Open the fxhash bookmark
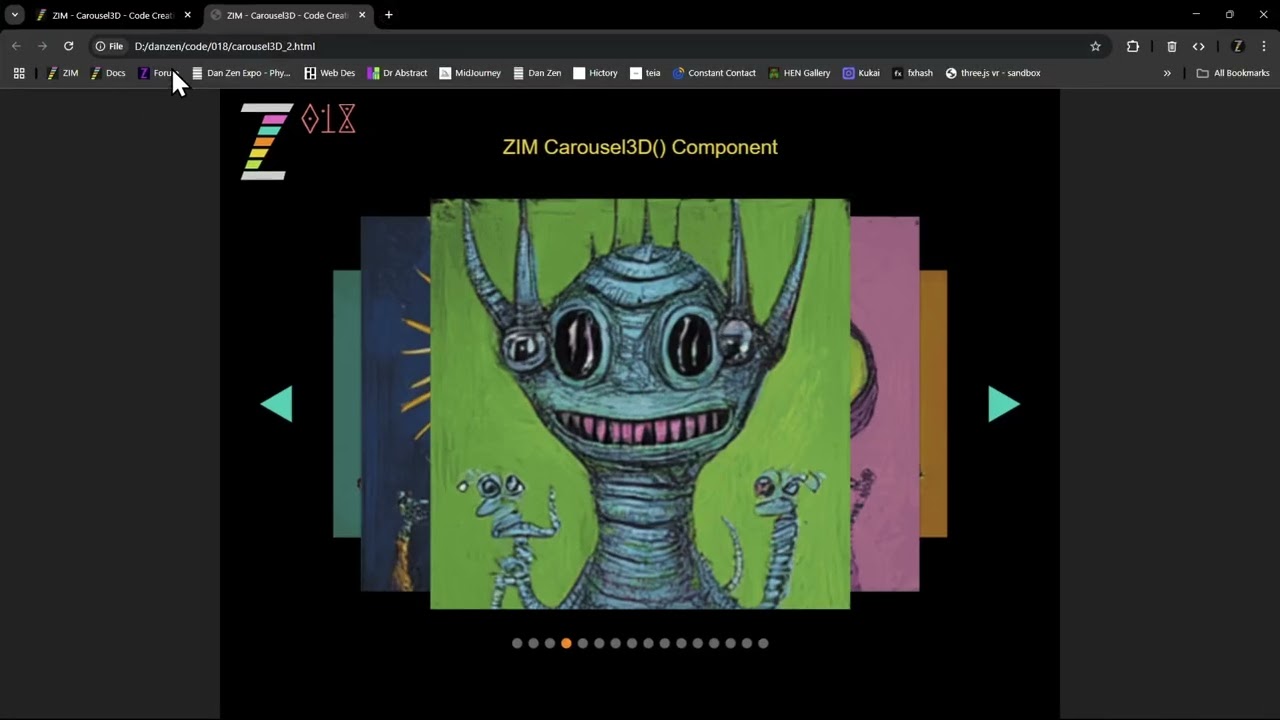 (912, 73)
